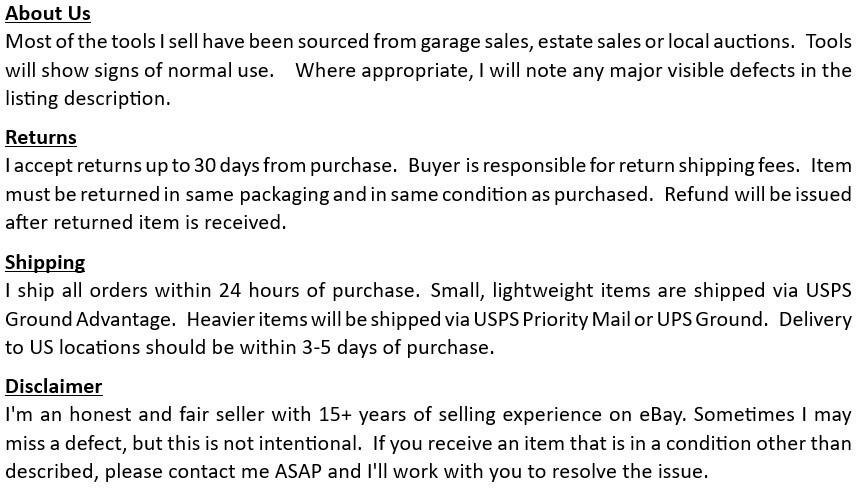Screen dimensions: 867x491
Task: Click the word ASAP in last line
Action: pos(298,471)
